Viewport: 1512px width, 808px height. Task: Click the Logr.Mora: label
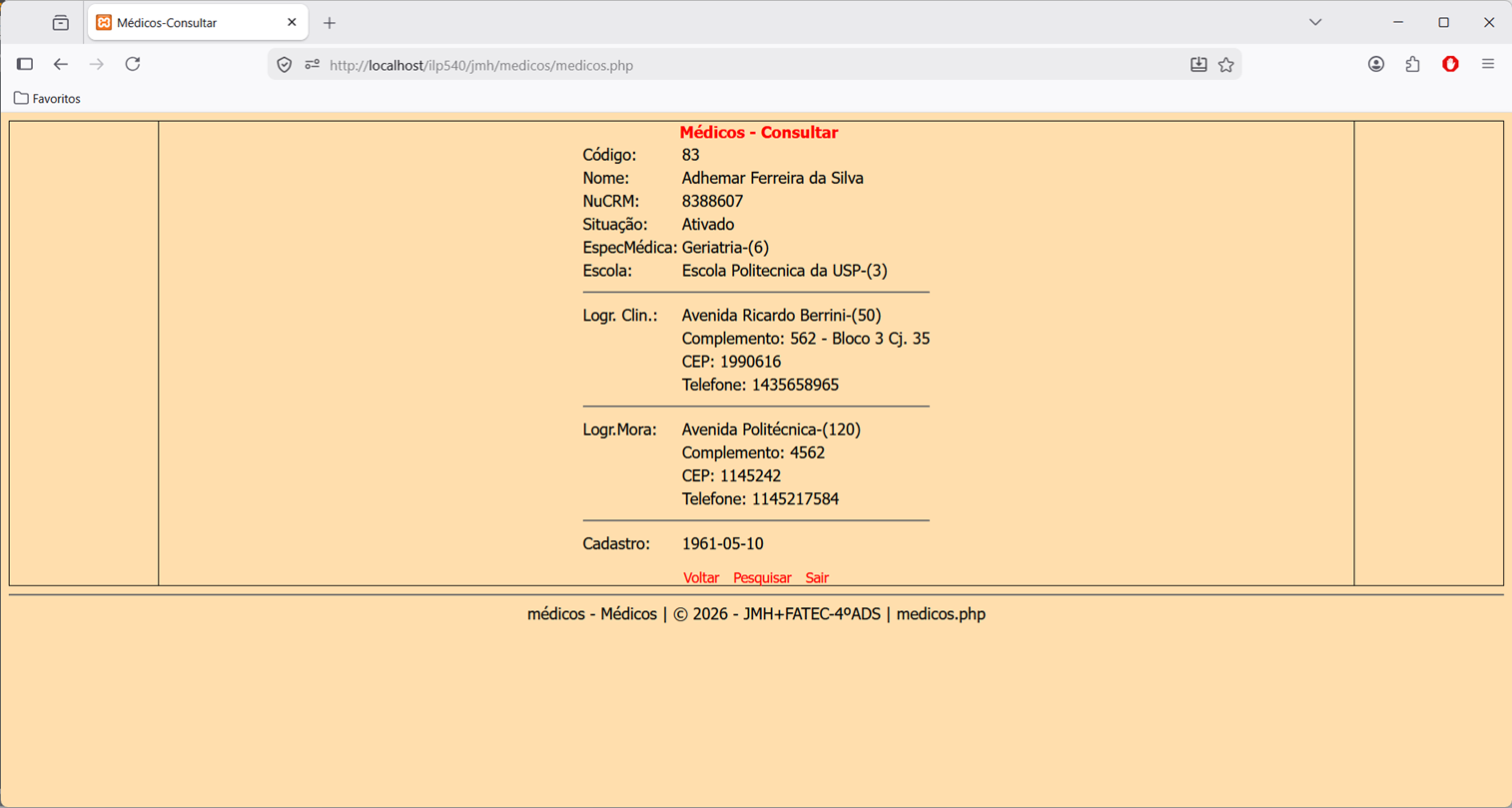pyautogui.click(x=620, y=429)
